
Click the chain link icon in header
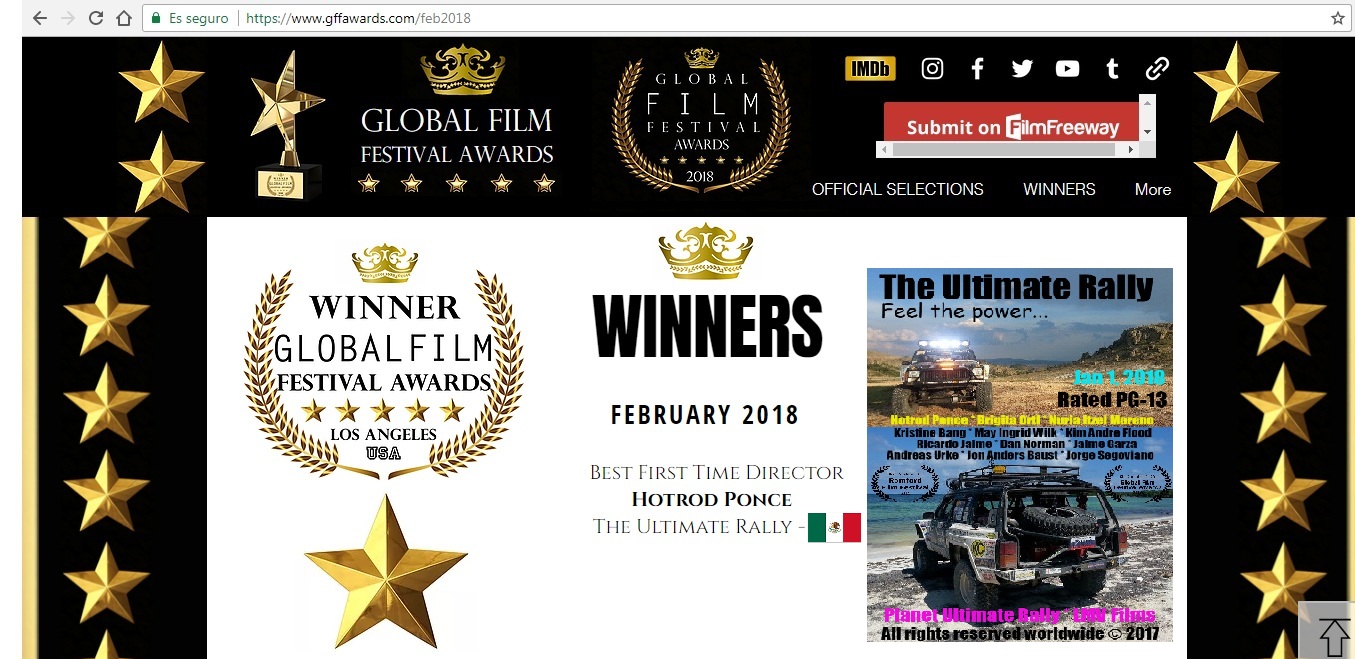click(x=1157, y=68)
